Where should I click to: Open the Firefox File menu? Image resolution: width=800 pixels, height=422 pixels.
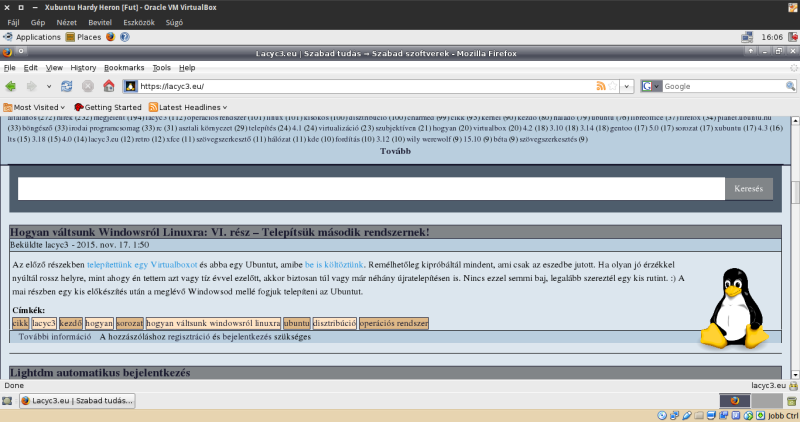(x=10, y=67)
